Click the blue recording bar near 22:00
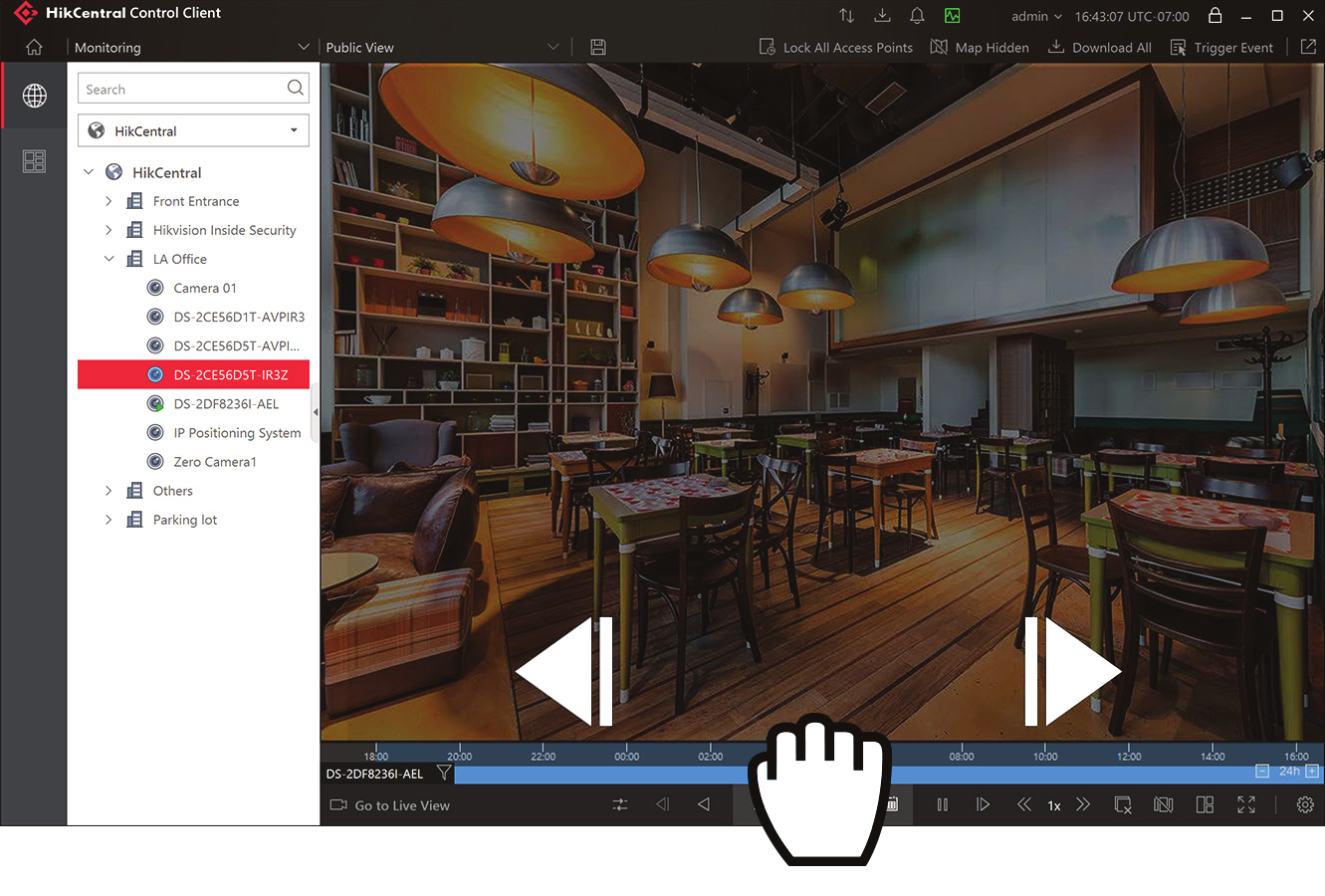This screenshot has height=896, width=1325. (x=544, y=774)
